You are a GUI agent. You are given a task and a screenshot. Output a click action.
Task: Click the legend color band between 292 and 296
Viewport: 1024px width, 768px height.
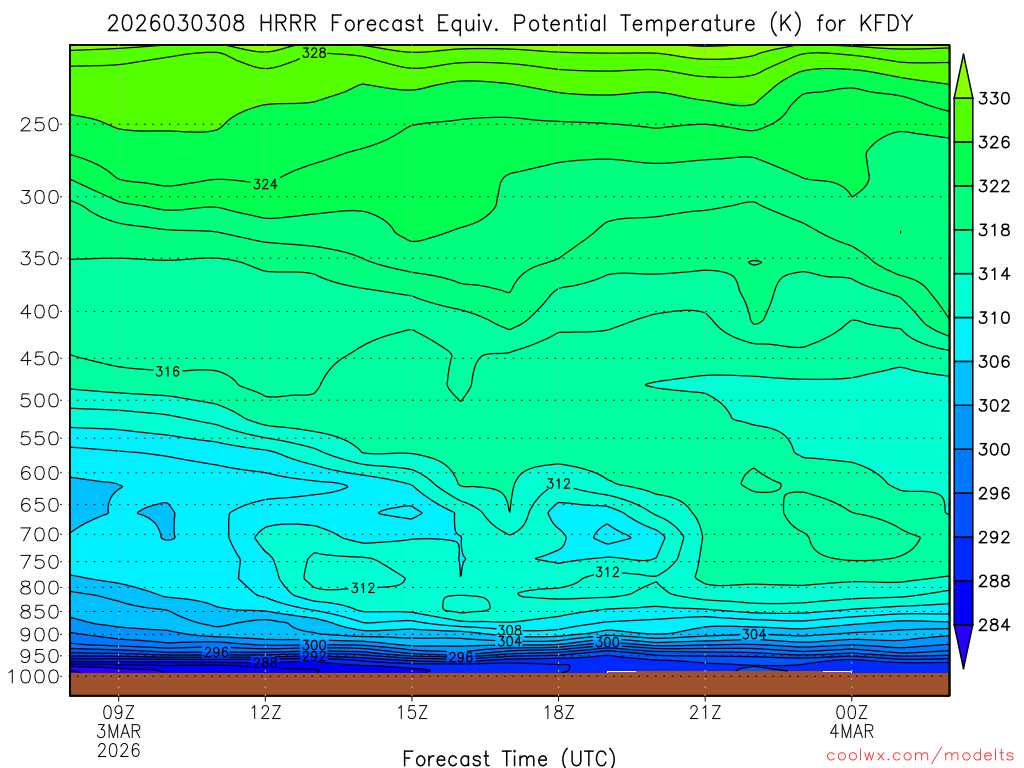[963, 515]
